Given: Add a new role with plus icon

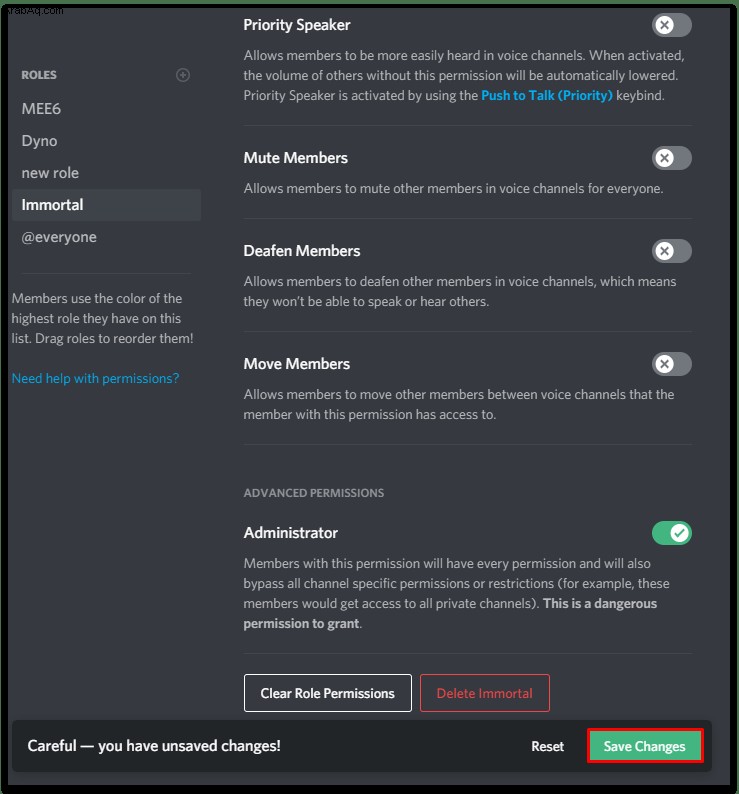Looking at the screenshot, I should point(183,75).
